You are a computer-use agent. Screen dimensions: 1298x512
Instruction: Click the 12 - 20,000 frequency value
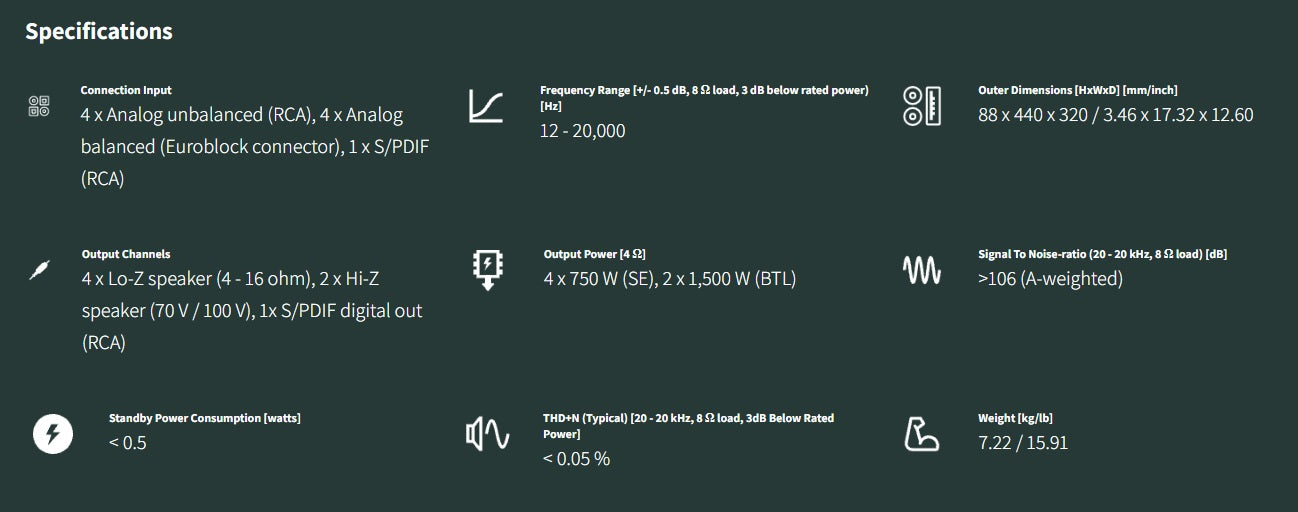[x=582, y=131]
